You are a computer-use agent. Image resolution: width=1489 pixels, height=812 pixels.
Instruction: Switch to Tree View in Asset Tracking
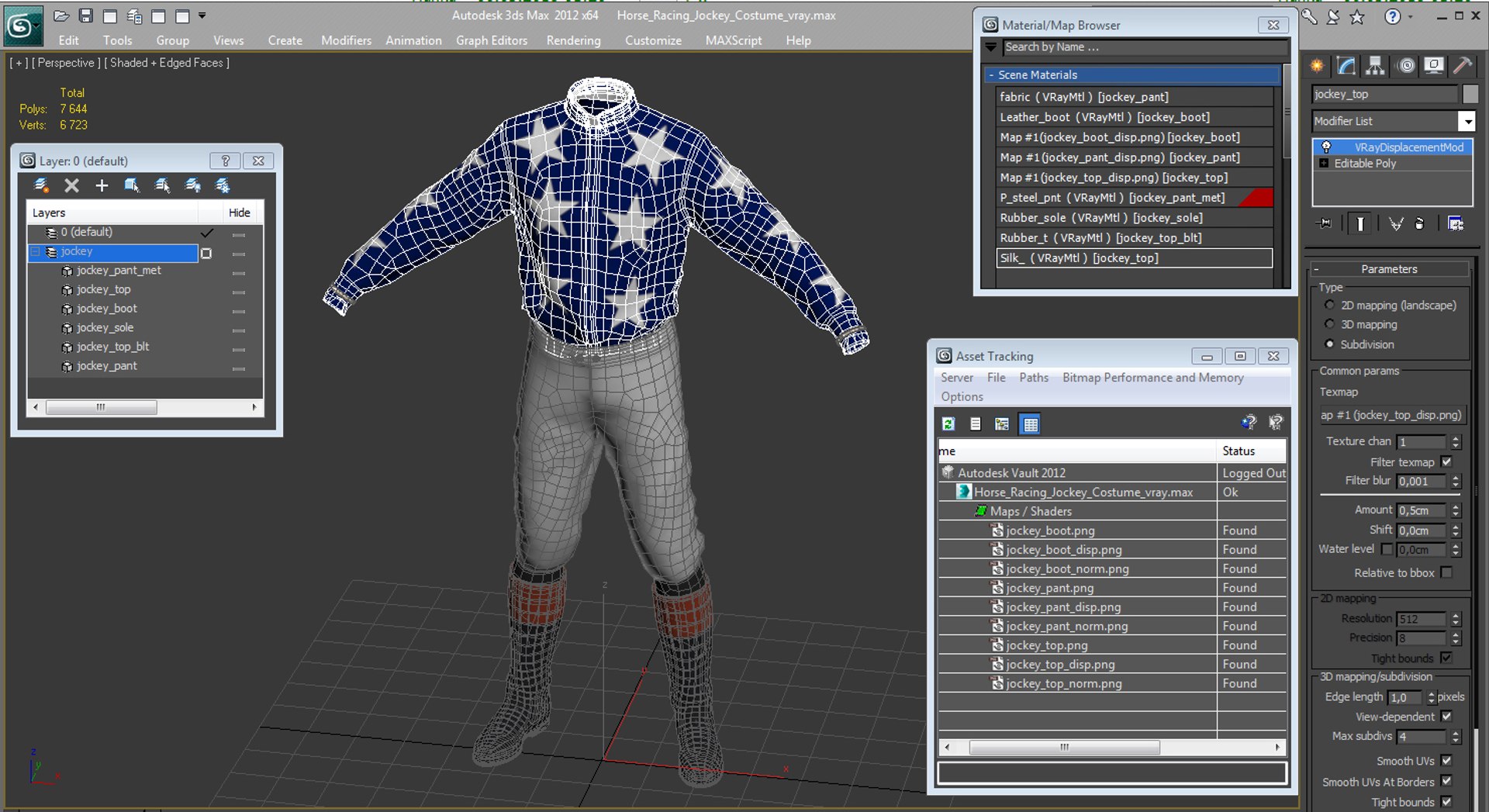pyautogui.click(x=1002, y=423)
